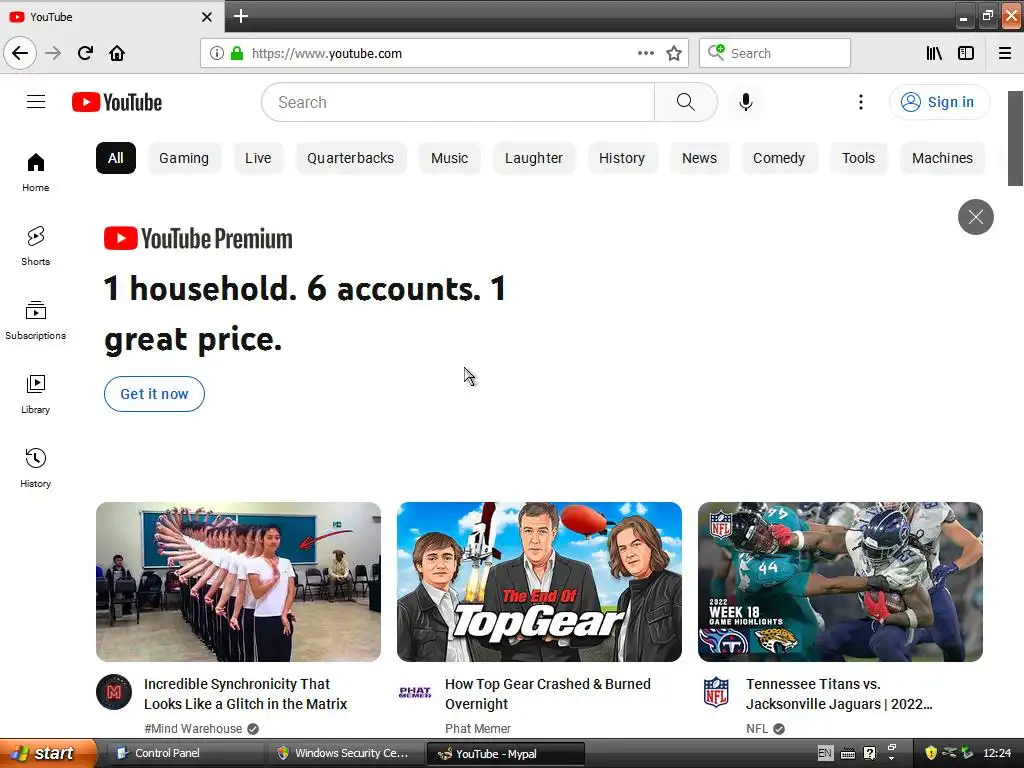Click Get it now for Premium
This screenshot has width=1024, height=768.
point(154,394)
